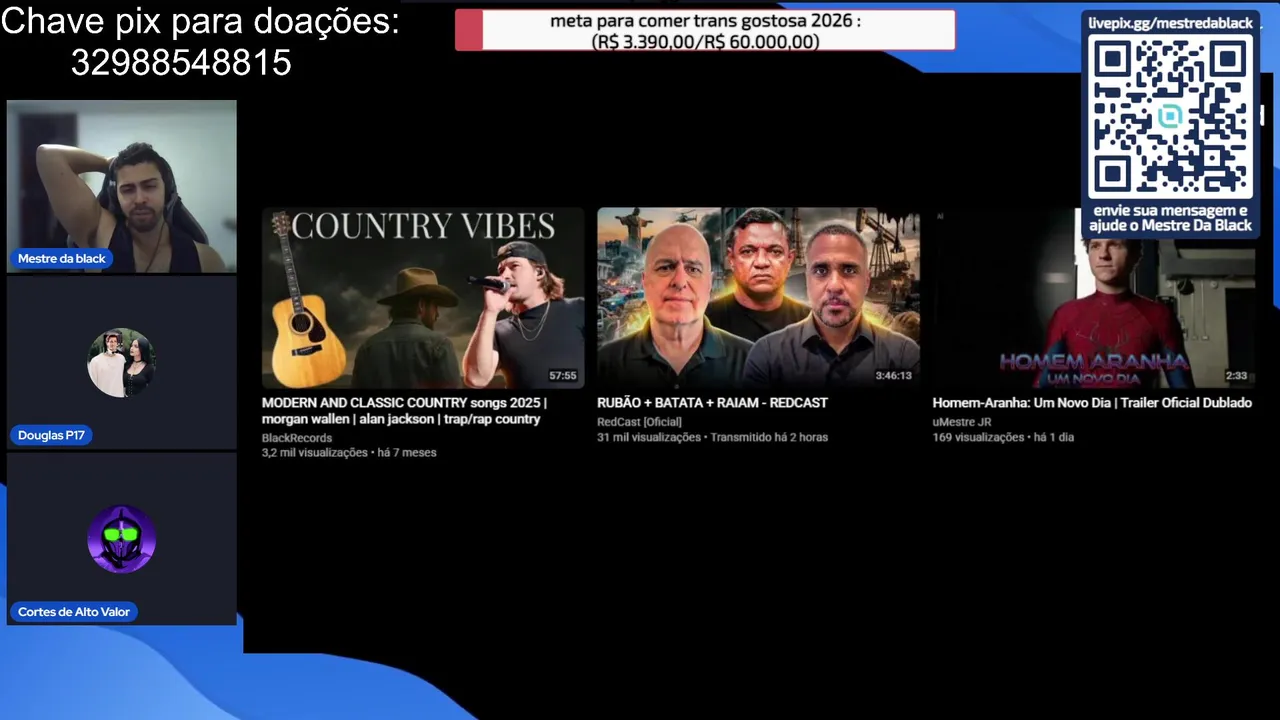Click the livepix.gg/mestredablack text
The width and height of the screenshot is (1280, 720).
(x=1170, y=23)
